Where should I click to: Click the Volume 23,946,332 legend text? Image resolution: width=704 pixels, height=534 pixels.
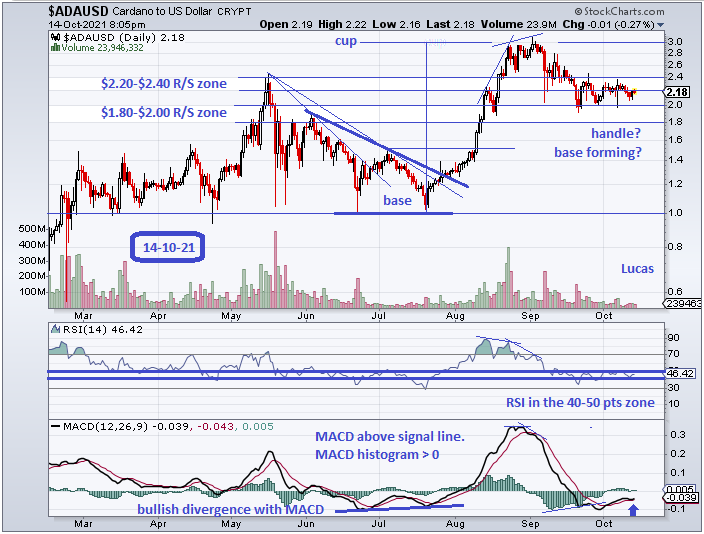click(102, 48)
